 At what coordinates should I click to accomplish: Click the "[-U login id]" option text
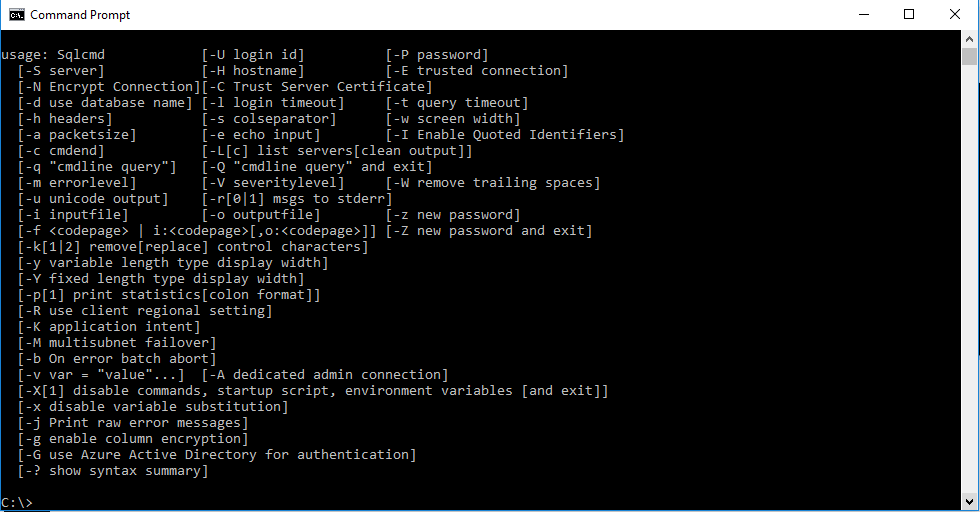tap(253, 55)
